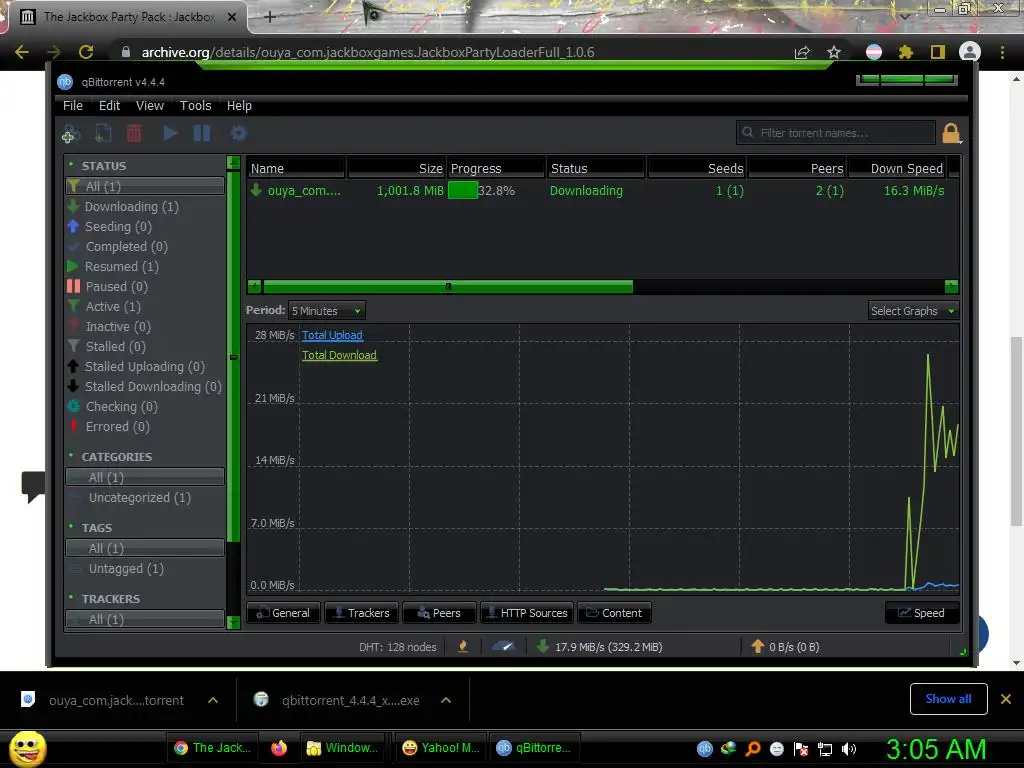Open the Tools menu
The height and width of the screenshot is (768, 1024).
click(195, 106)
